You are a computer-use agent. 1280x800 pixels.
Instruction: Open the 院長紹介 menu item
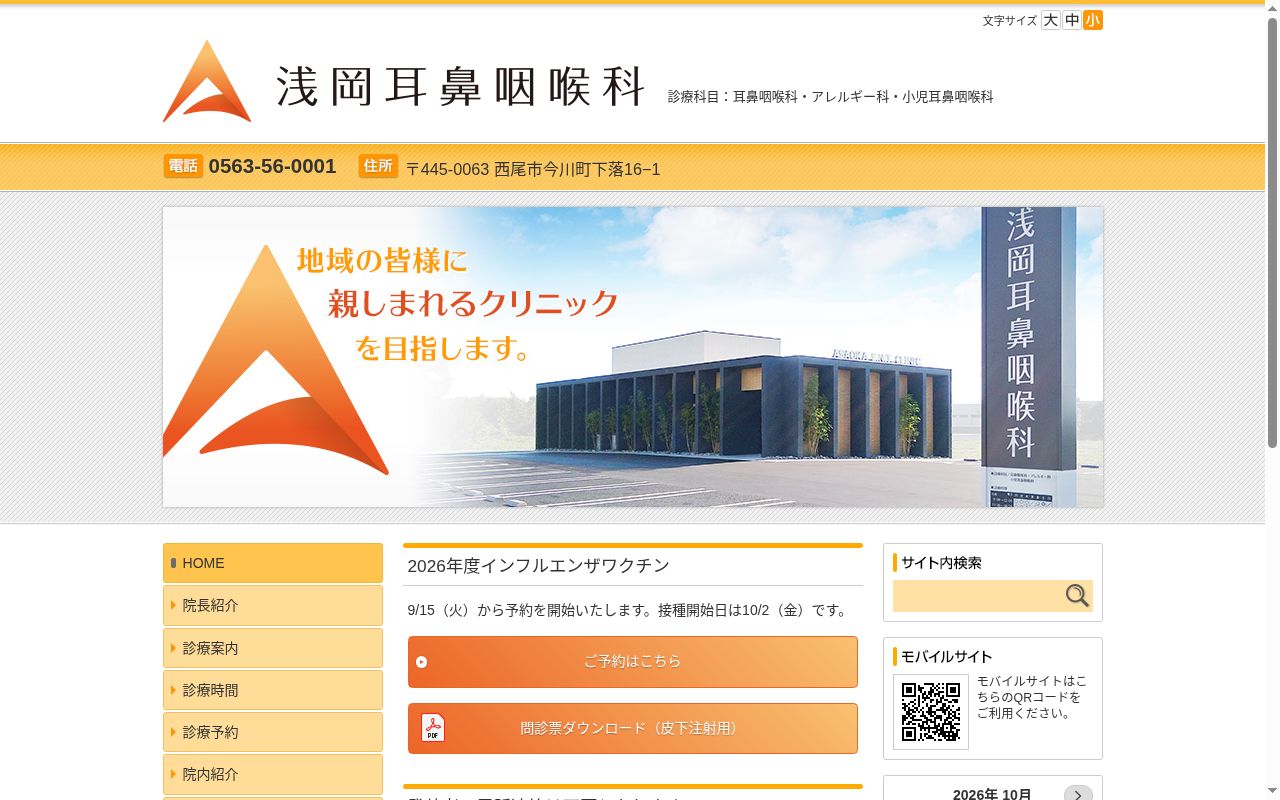(x=273, y=605)
